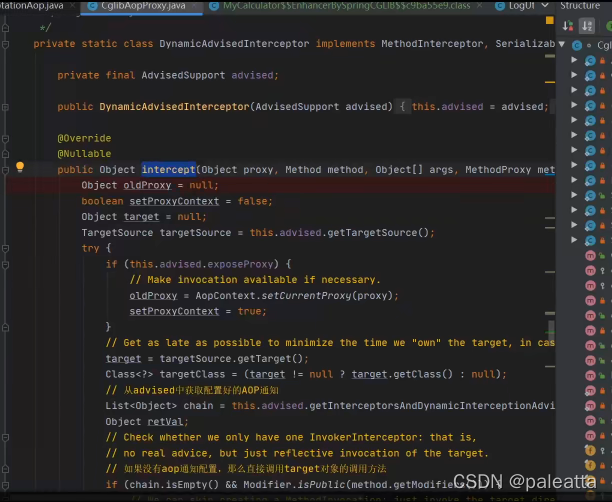Click the highlighted intercept method name
Screen dimensions: 612x502
pyautogui.click(x=168, y=169)
